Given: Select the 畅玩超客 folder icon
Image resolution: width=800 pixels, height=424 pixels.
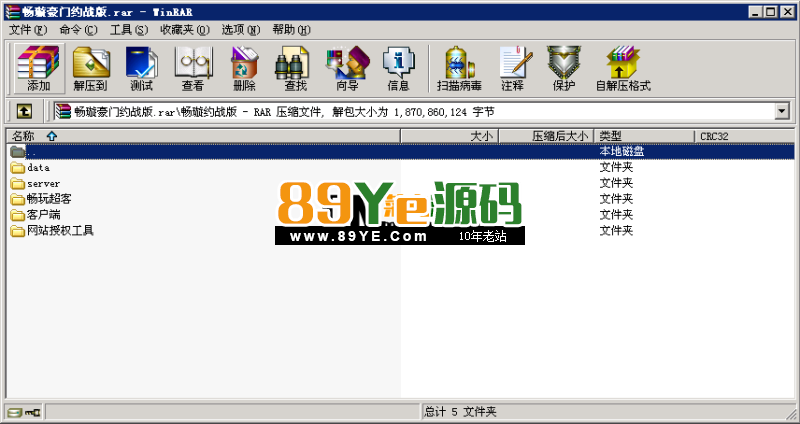Looking at the screenshot, I should (x=18, y=199).
